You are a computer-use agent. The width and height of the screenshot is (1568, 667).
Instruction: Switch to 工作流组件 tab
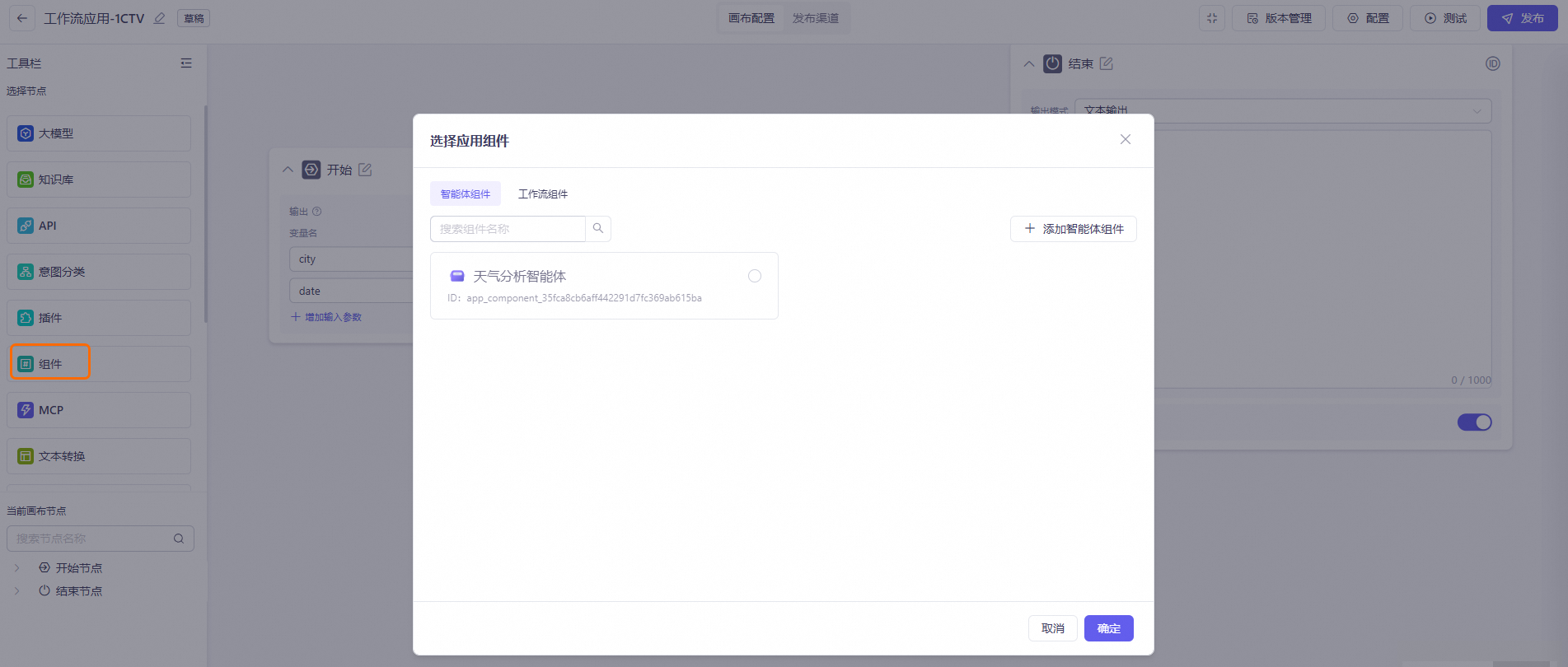[543, 194]
